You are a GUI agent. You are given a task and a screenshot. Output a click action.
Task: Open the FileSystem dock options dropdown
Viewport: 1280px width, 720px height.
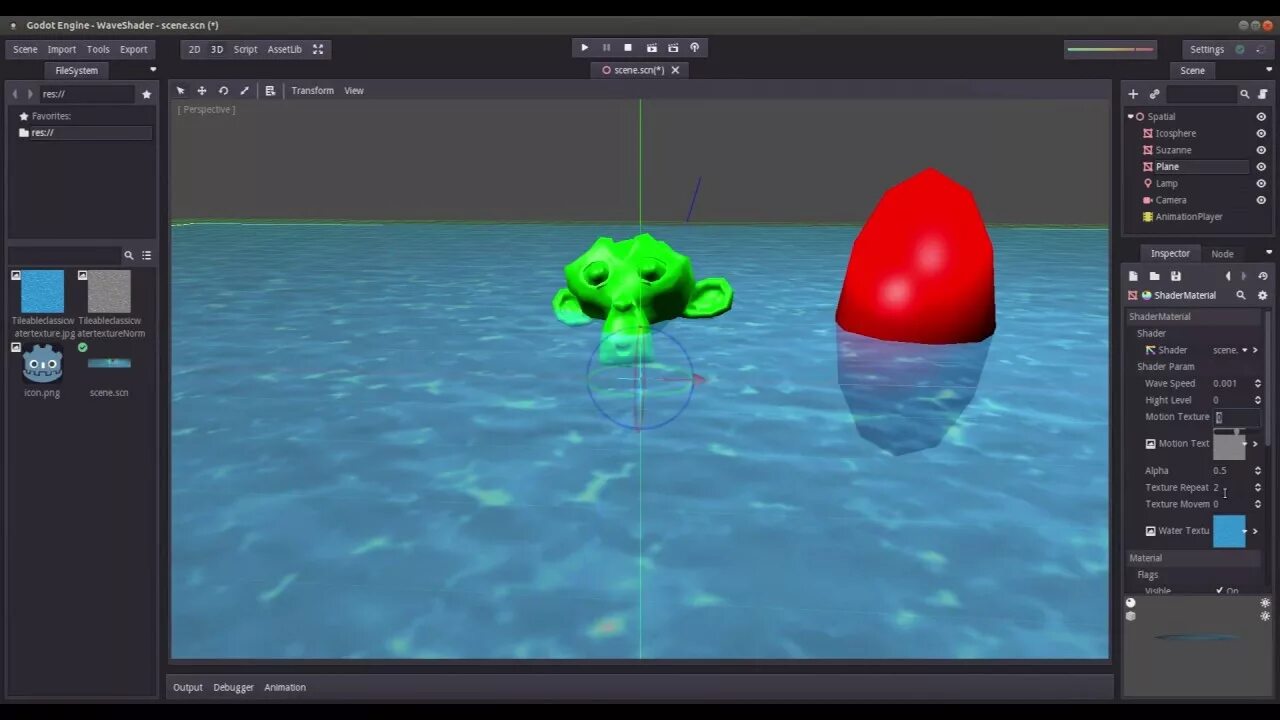click(153, 70)
